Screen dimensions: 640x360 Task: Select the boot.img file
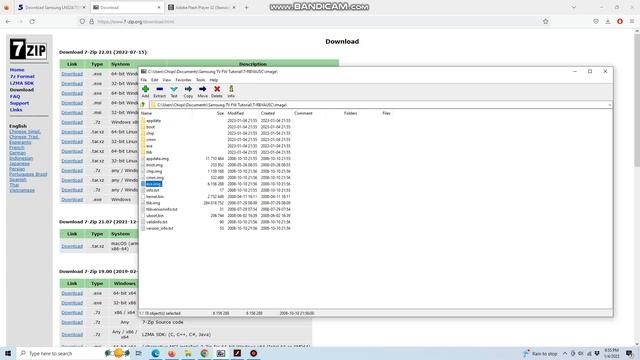(154, 165)
